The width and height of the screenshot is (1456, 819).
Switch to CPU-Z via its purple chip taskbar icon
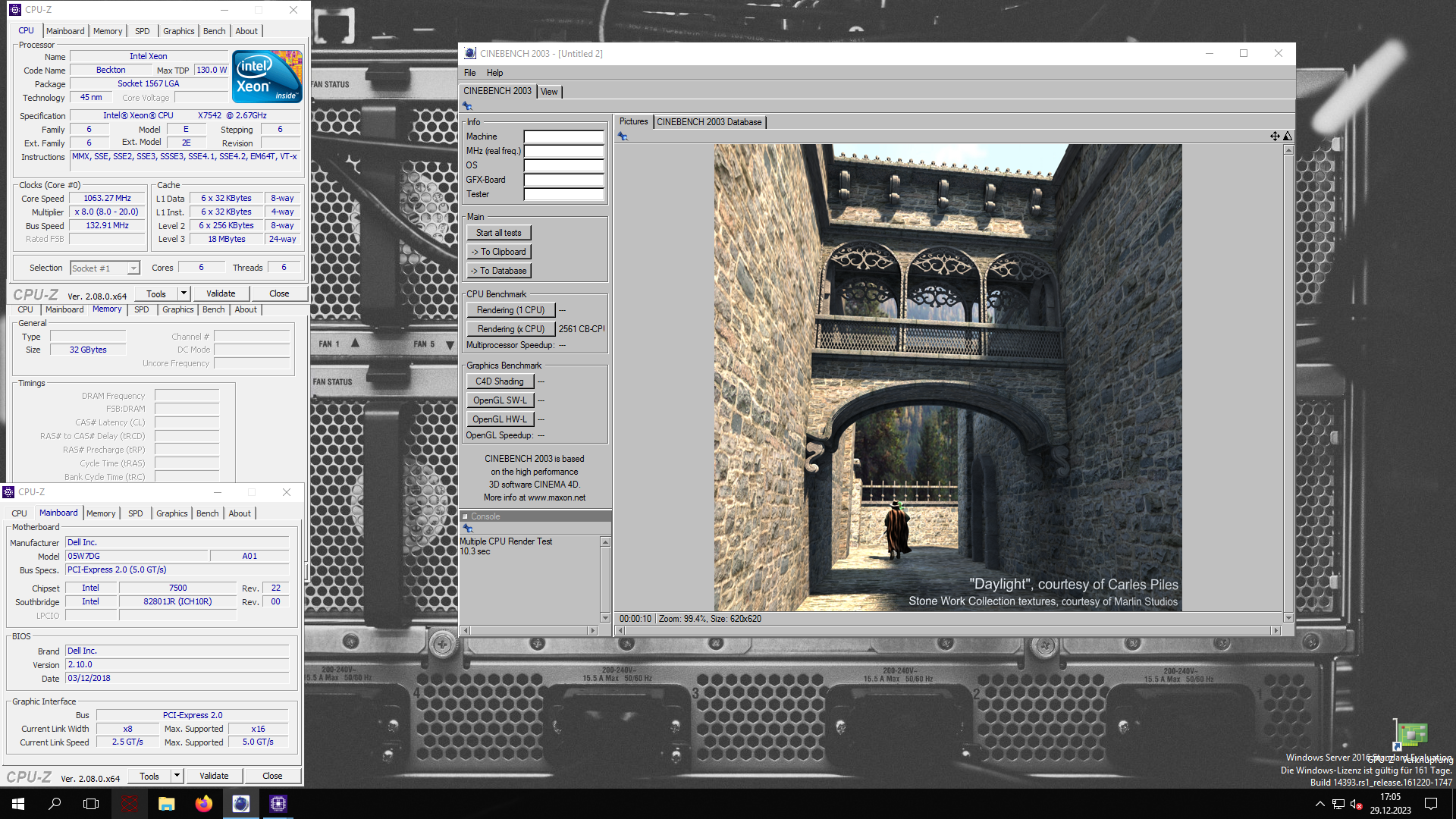click(x=278, y=804)
